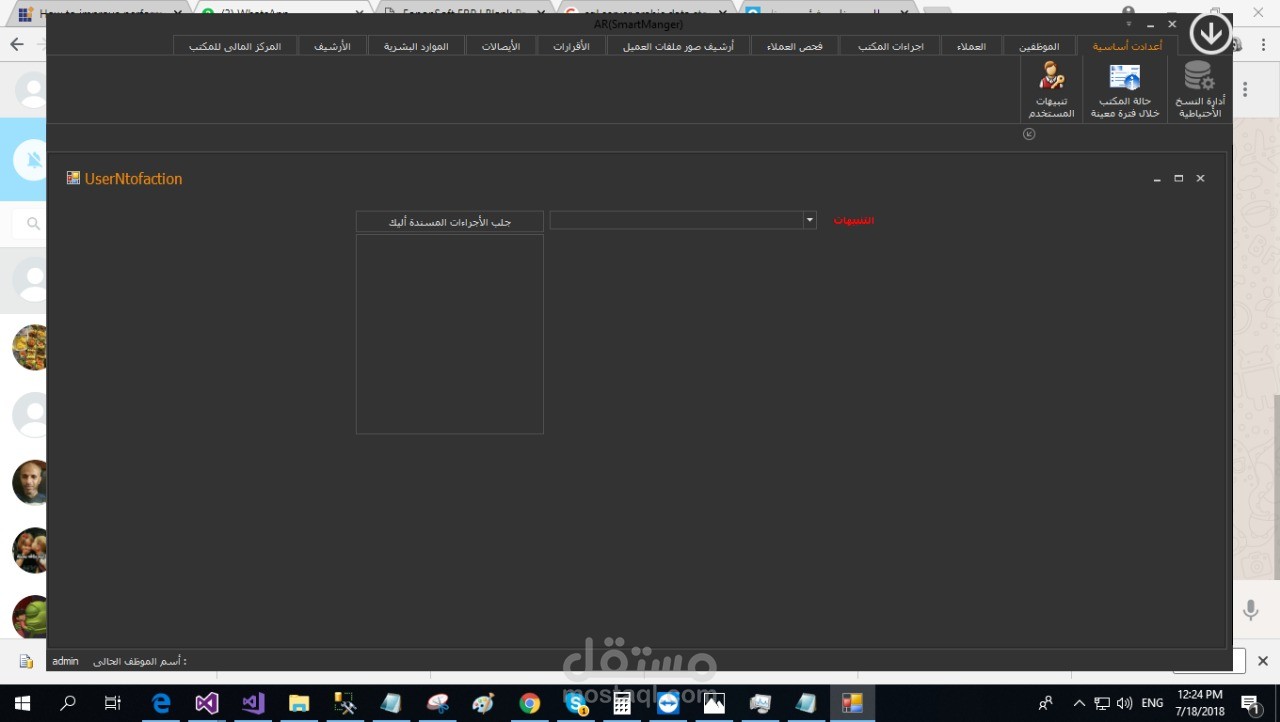Switch to the أعدادت أساسية tab
1280x722 pixels.
tap(1127, 46)
